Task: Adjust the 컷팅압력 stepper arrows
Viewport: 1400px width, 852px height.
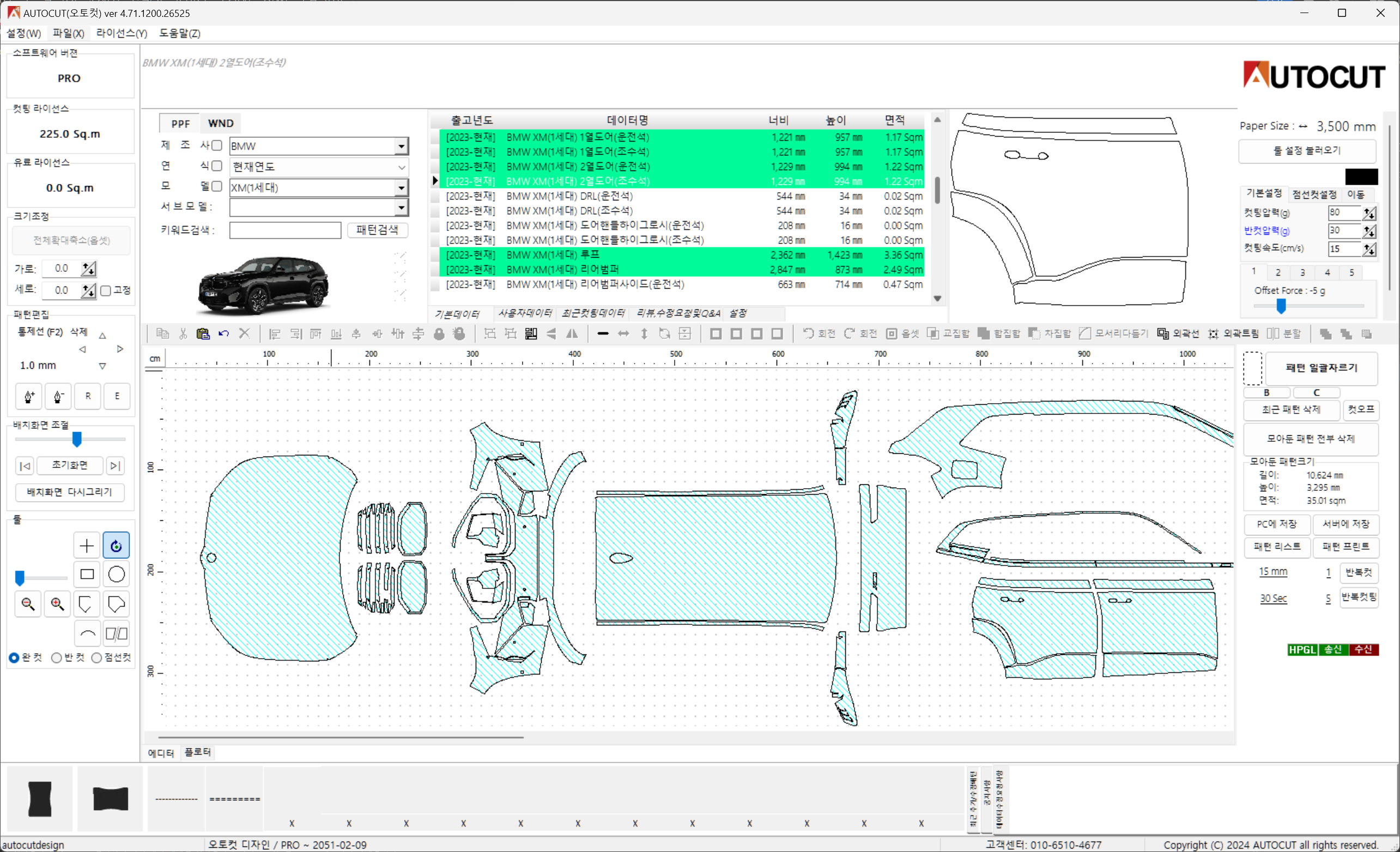Action: [1369, 213]
